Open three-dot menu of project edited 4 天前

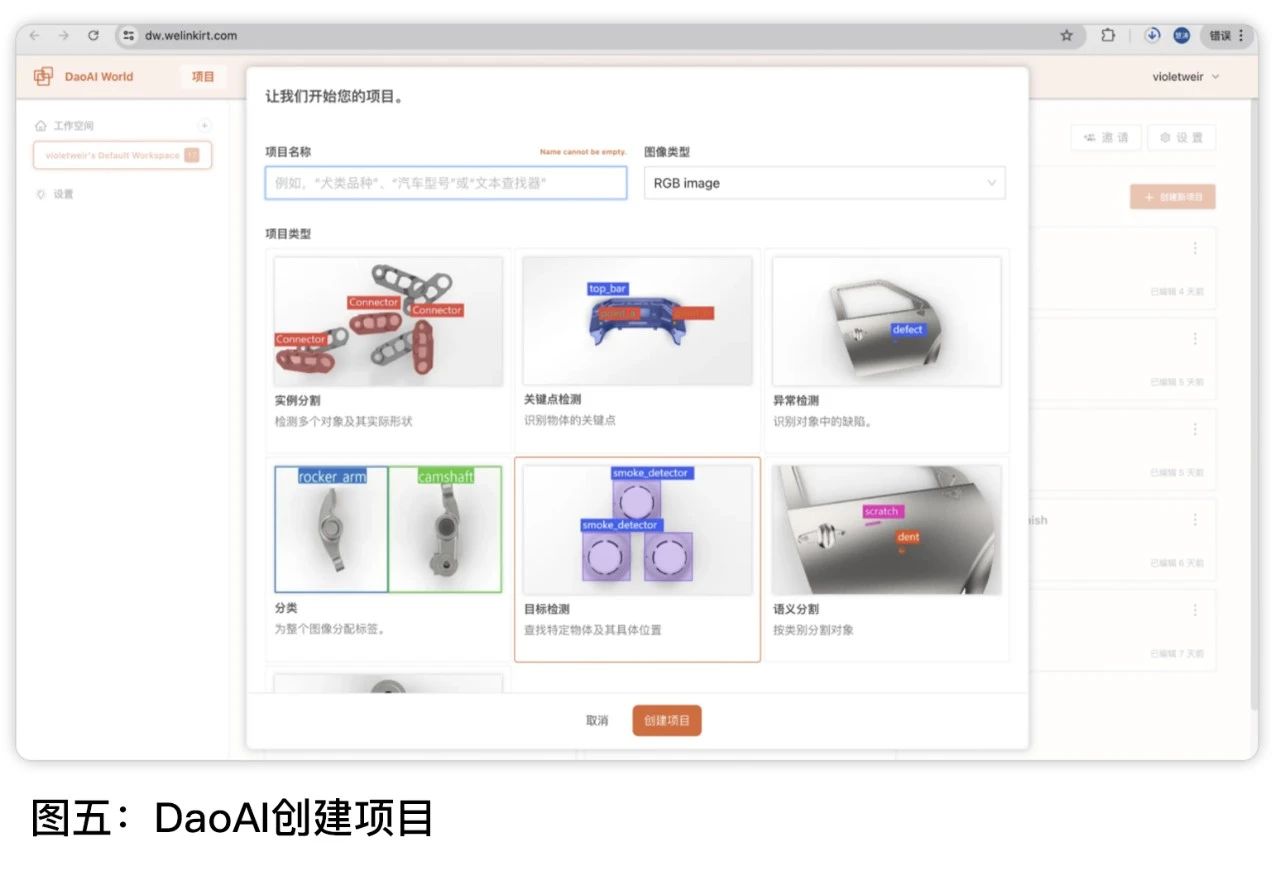1194,248
